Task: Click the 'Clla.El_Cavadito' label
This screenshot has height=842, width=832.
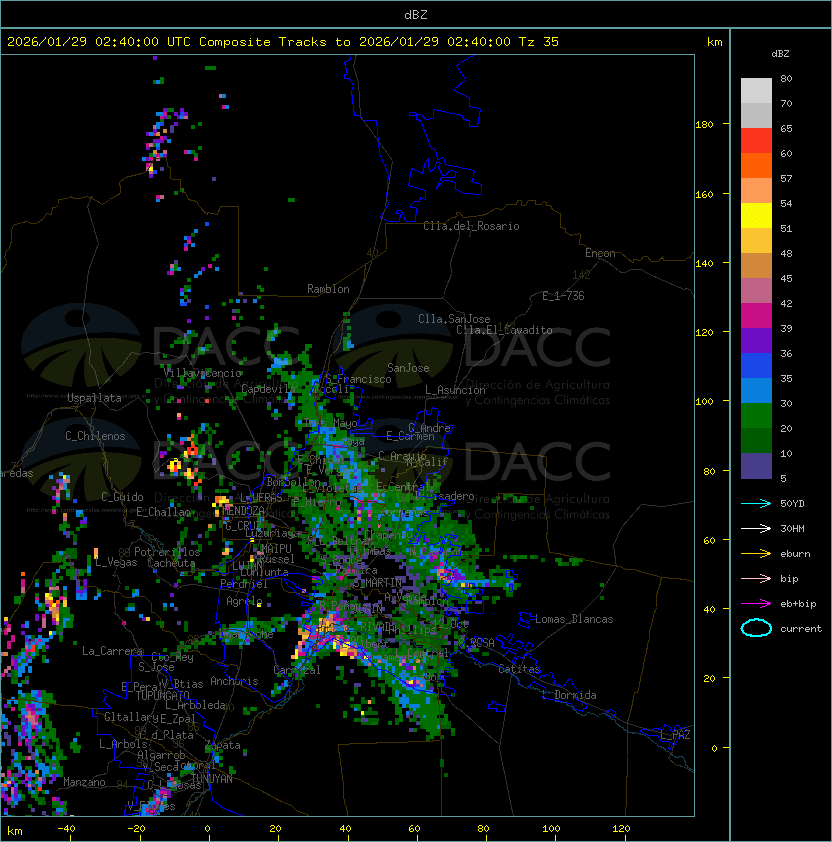Action: [504, 330]
